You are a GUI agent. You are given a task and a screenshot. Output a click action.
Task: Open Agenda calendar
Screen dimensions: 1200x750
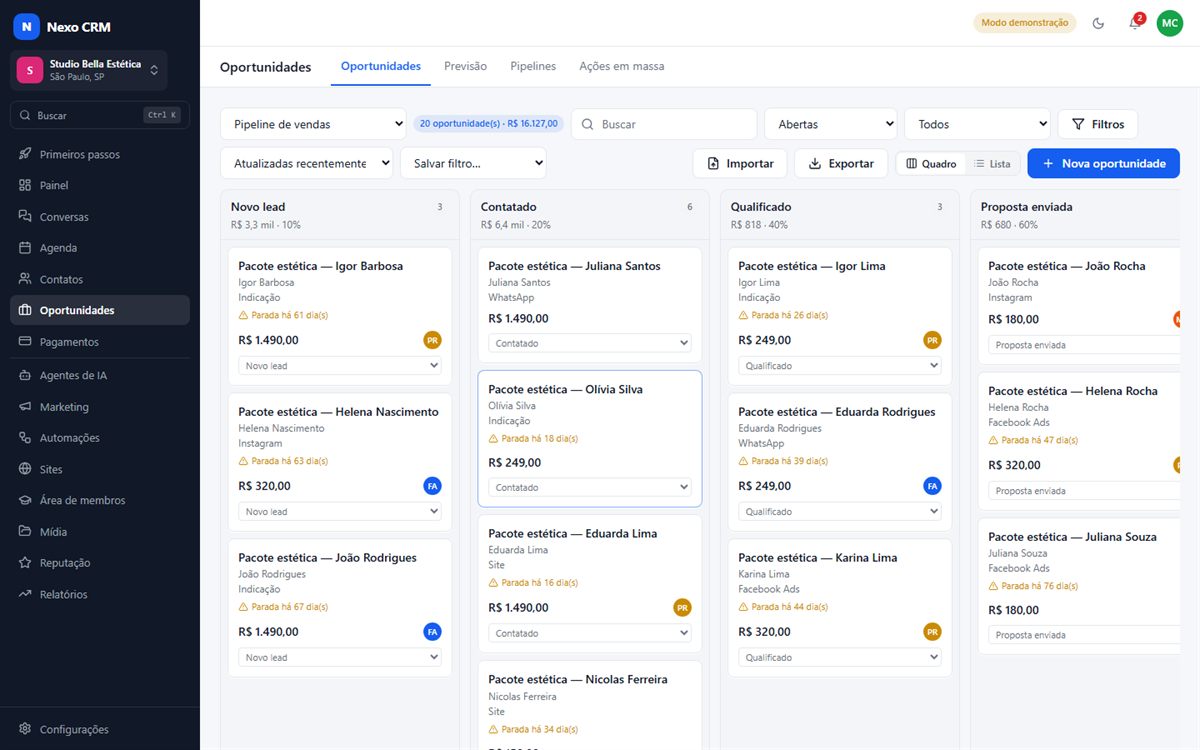pyautogui.click(x=100, y=248)
